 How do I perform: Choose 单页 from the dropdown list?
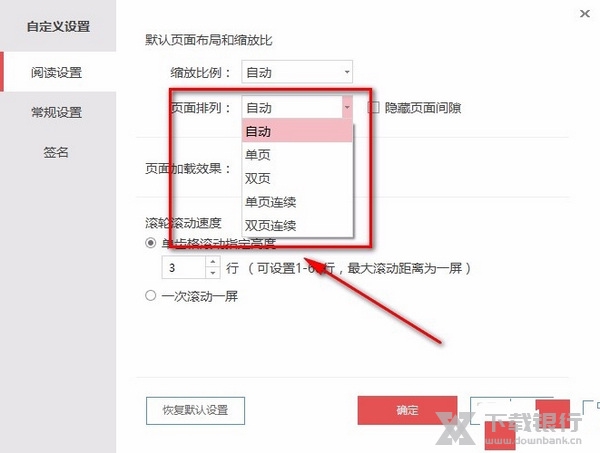[297, 155]
